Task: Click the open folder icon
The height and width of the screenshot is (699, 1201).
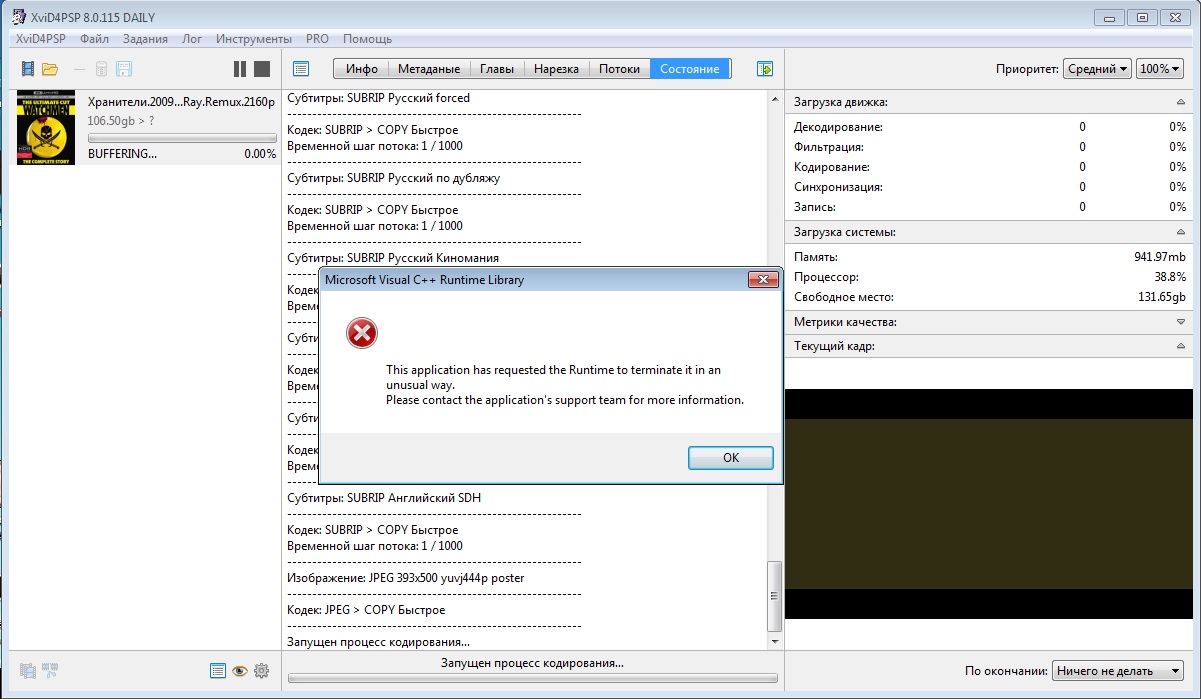Action: coord(50,69)
